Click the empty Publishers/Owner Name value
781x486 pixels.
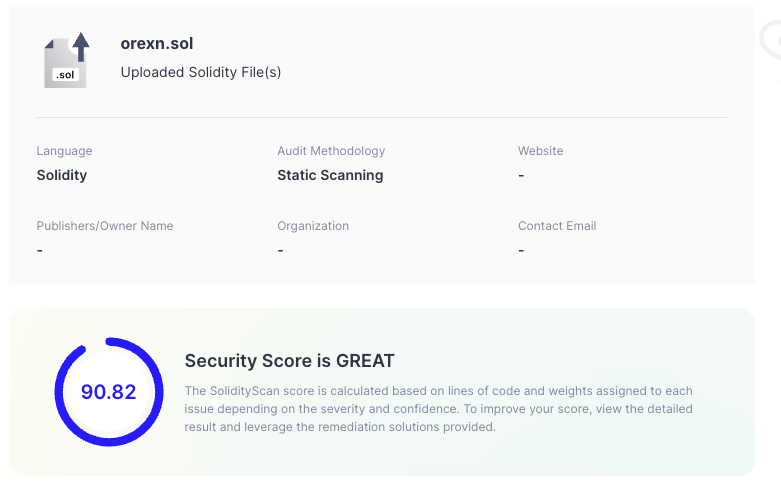[40, 250]
